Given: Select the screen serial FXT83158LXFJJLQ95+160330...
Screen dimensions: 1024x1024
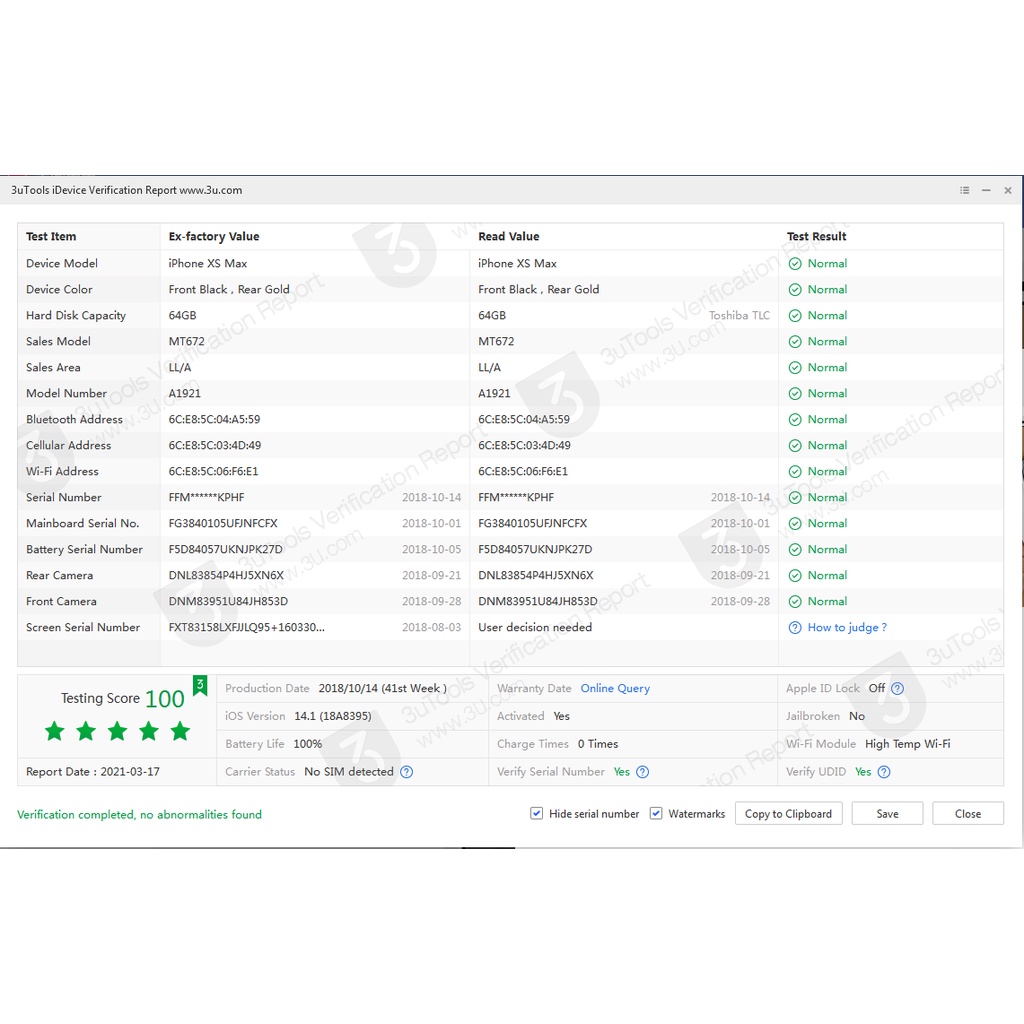Looking at the screenshot, I should click(x=246, y=628).
